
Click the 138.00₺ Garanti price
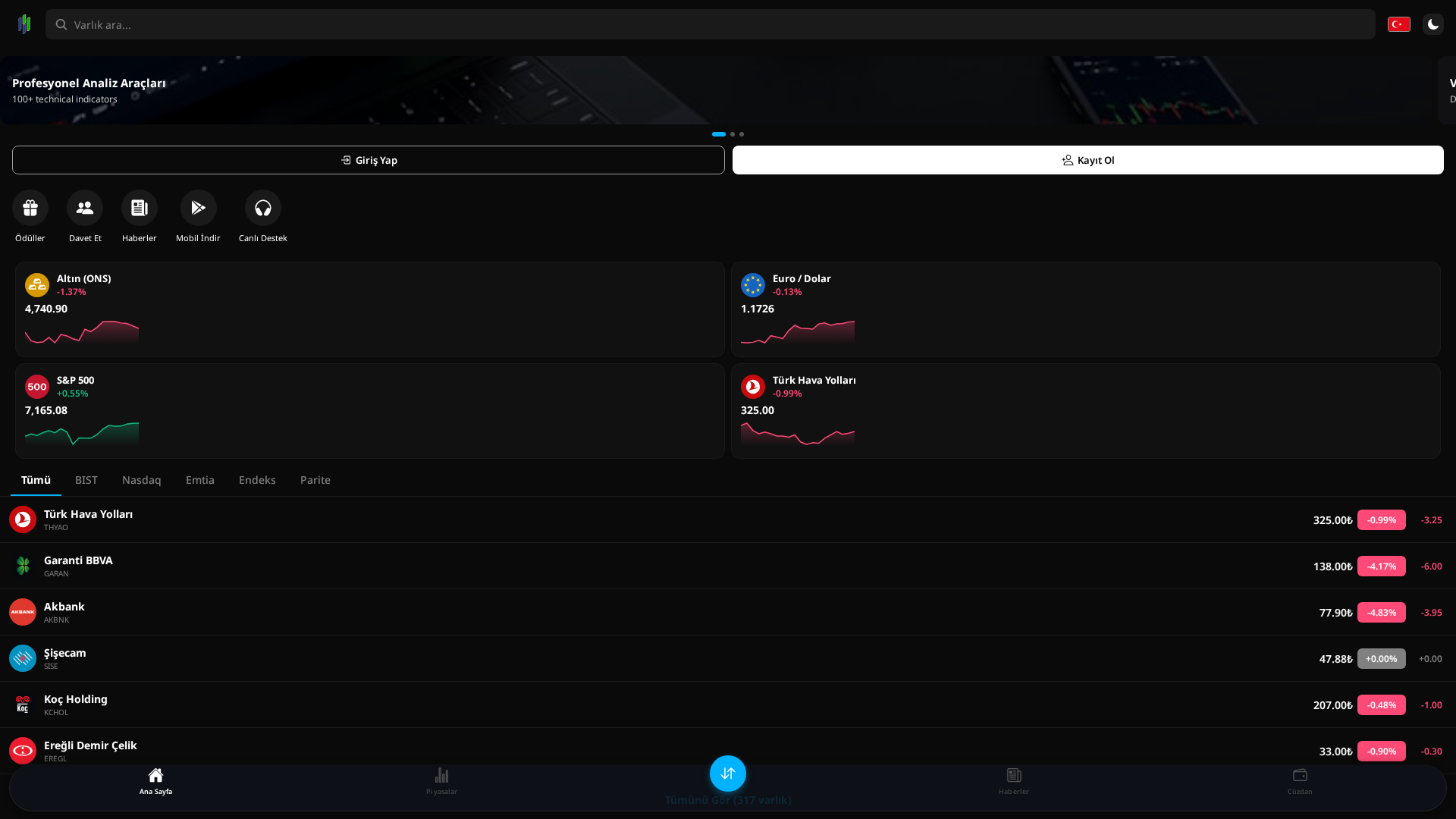(1332, 566)
